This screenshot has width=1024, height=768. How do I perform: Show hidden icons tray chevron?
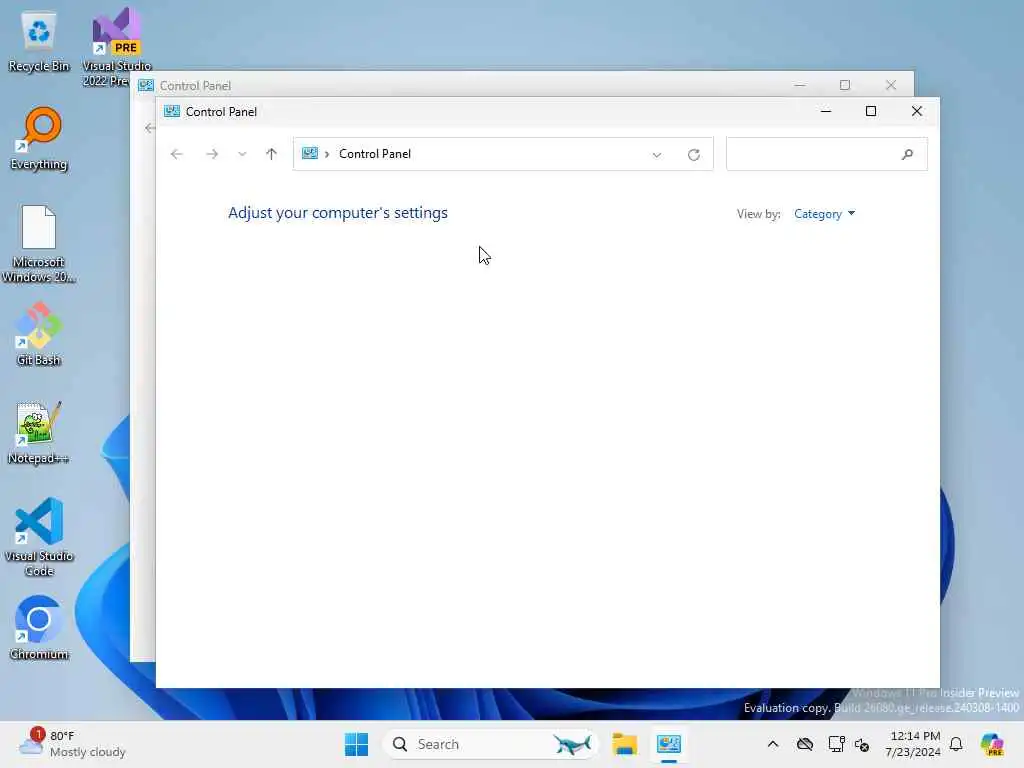click(773, 744)
